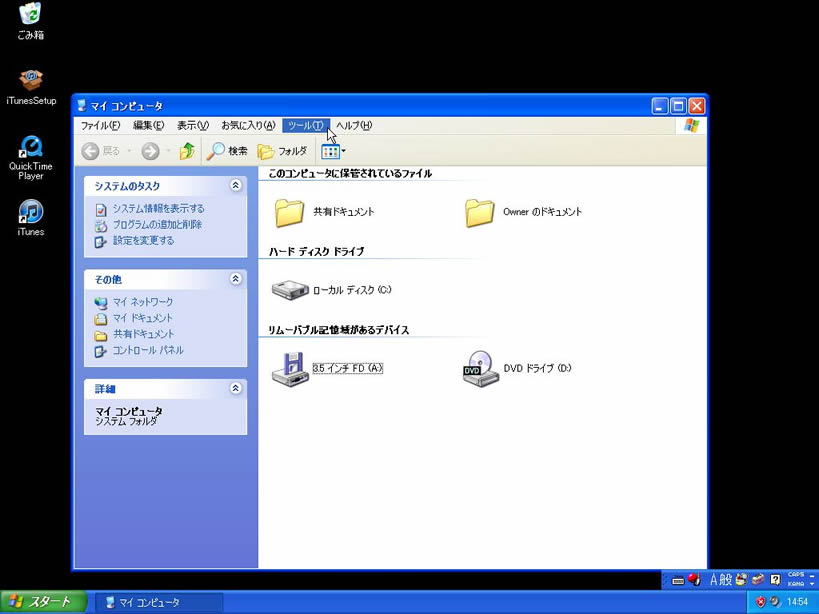Screen dimensions: 819x614
Task: Click the スタート start button
Action: [43, 602]
